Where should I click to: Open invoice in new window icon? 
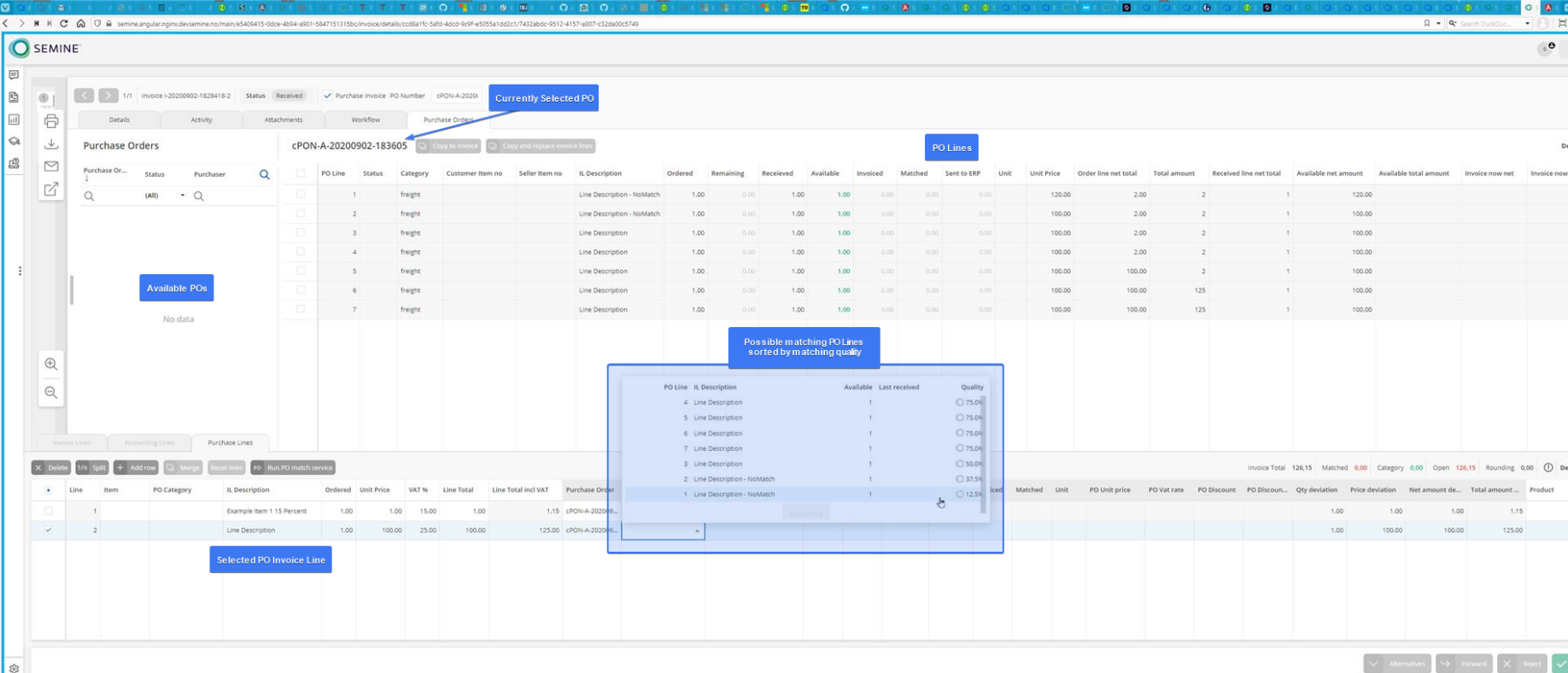coord(51,189)
